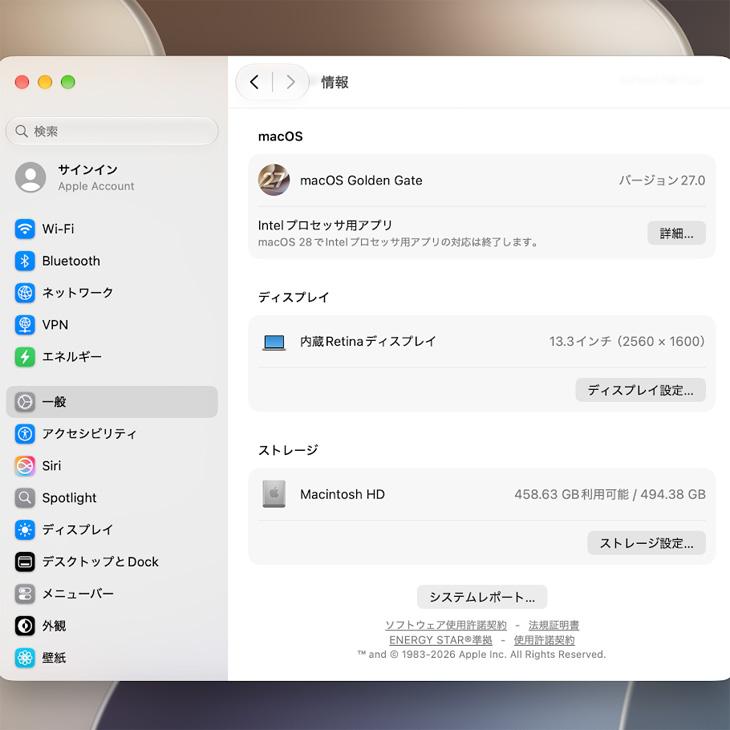
Task: Click the Intelプロセッサ用アプリ label
Action: pyautogui.click(x=325, y=226)
